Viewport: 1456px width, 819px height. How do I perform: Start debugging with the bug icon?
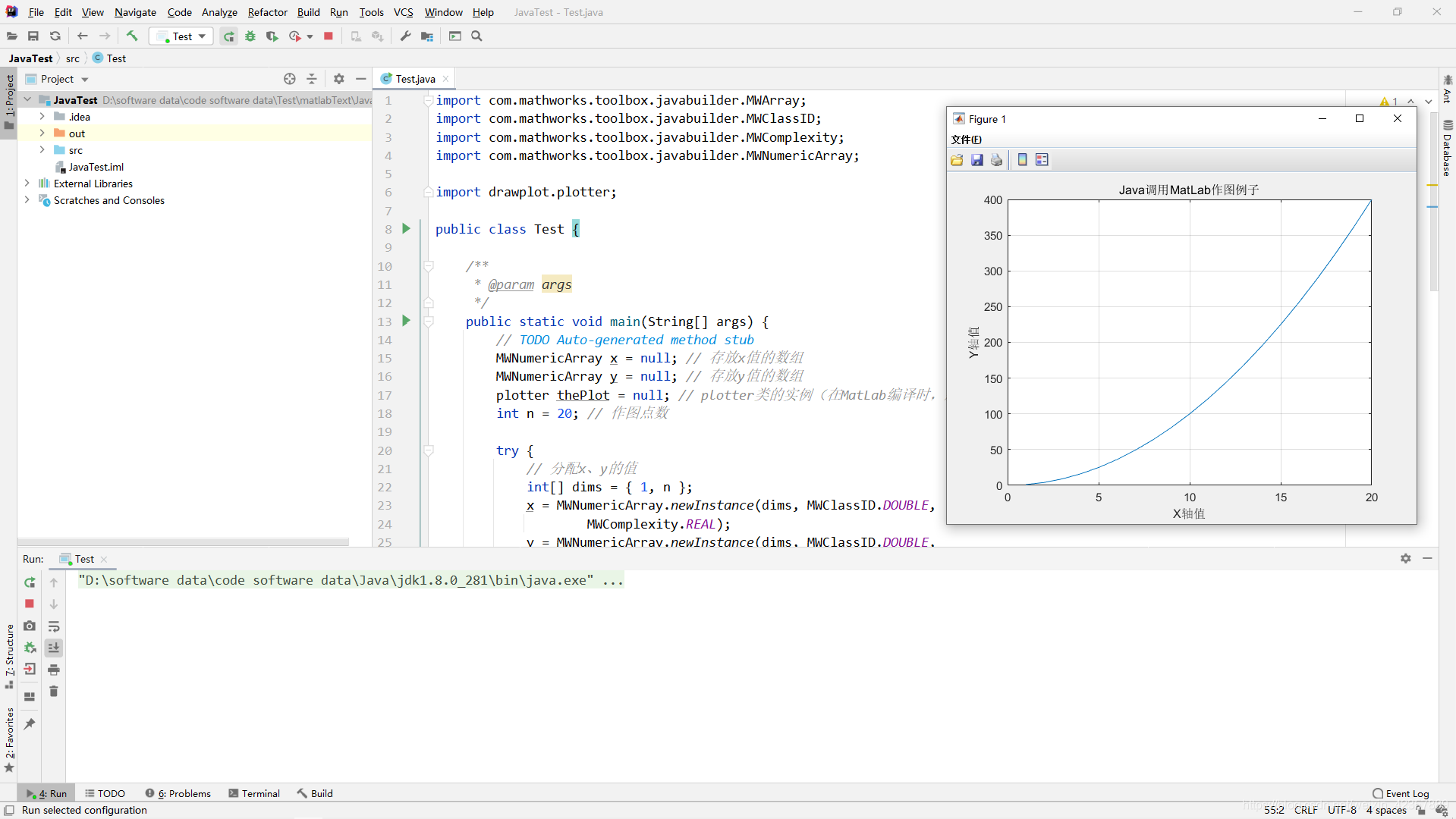coord(250,36)
